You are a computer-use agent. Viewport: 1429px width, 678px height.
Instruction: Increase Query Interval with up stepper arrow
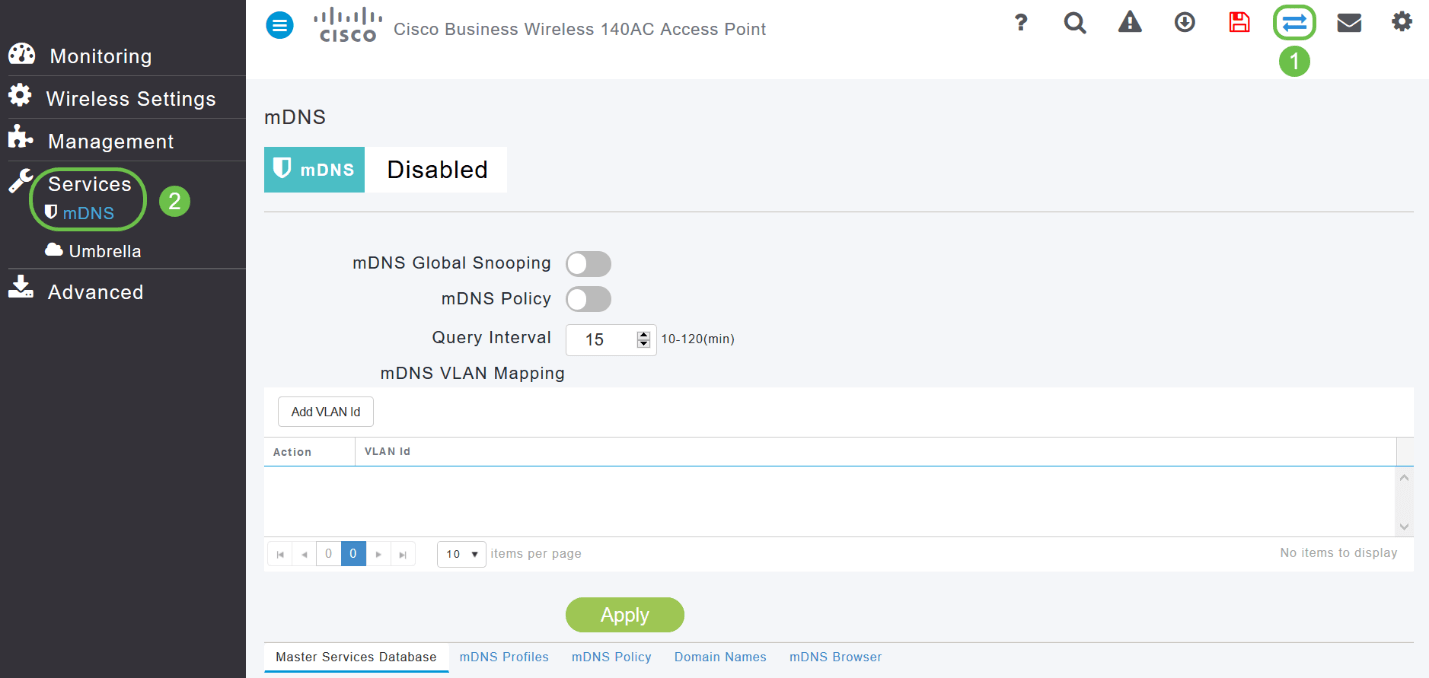pos(644,334)
